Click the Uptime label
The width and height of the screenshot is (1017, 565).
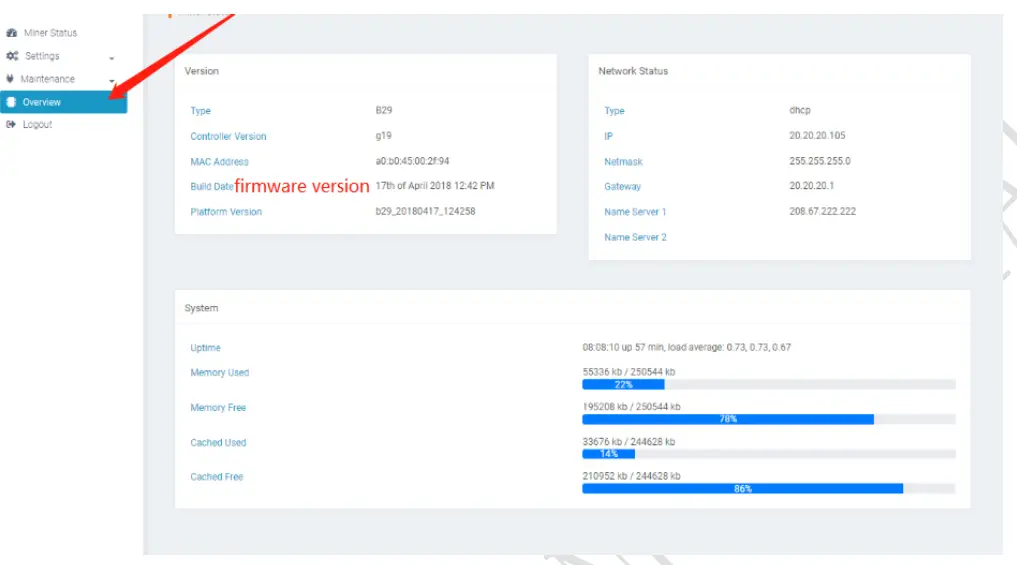click(x=205, y=348)
